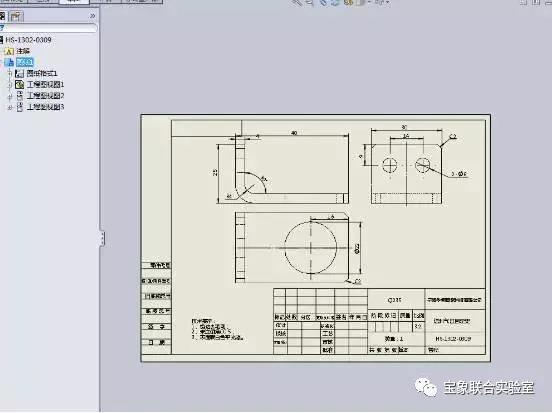This screenshot has width=552, height=413.
Task: Click the yellow annotations folder icon
Action: (9, 51)
